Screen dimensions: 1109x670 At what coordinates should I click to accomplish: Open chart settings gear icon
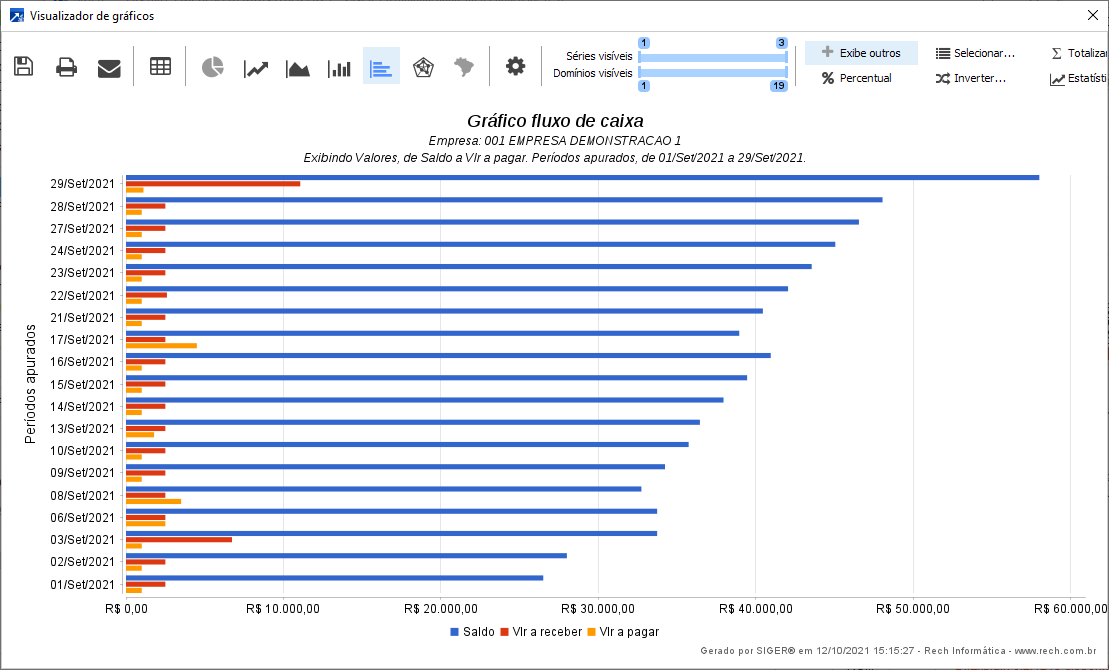click(x=515, y=67)
